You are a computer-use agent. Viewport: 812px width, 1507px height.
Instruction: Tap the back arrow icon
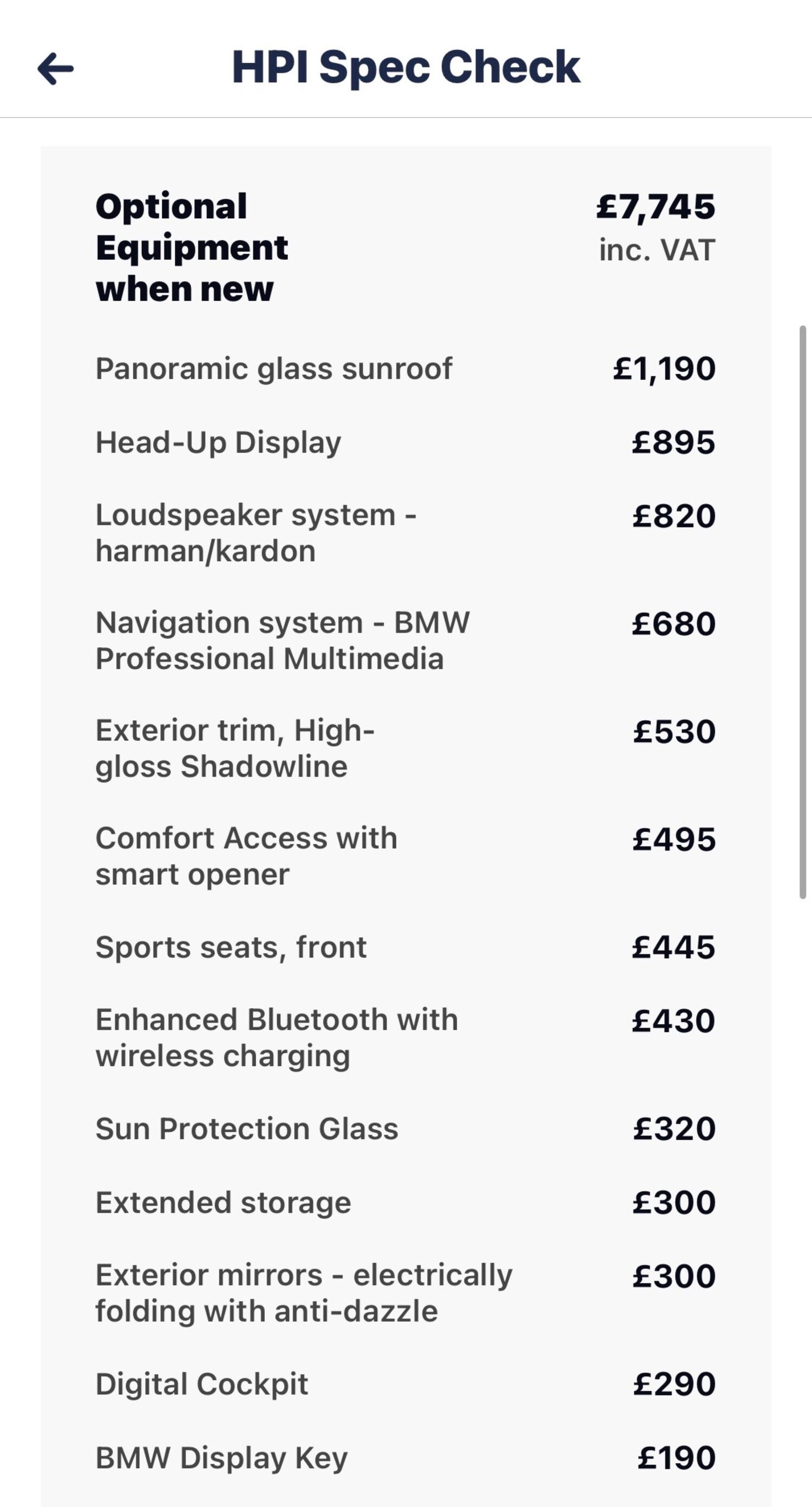pyautogui.click(x=56, y=68)
